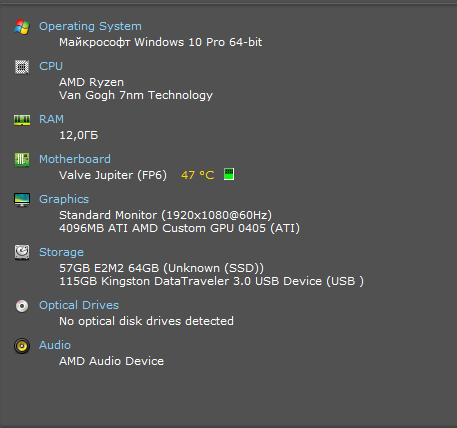Viewport: 457px width, 428px height.
Task: Click the green Motherboard circuit icon
Action: [22, 160]
